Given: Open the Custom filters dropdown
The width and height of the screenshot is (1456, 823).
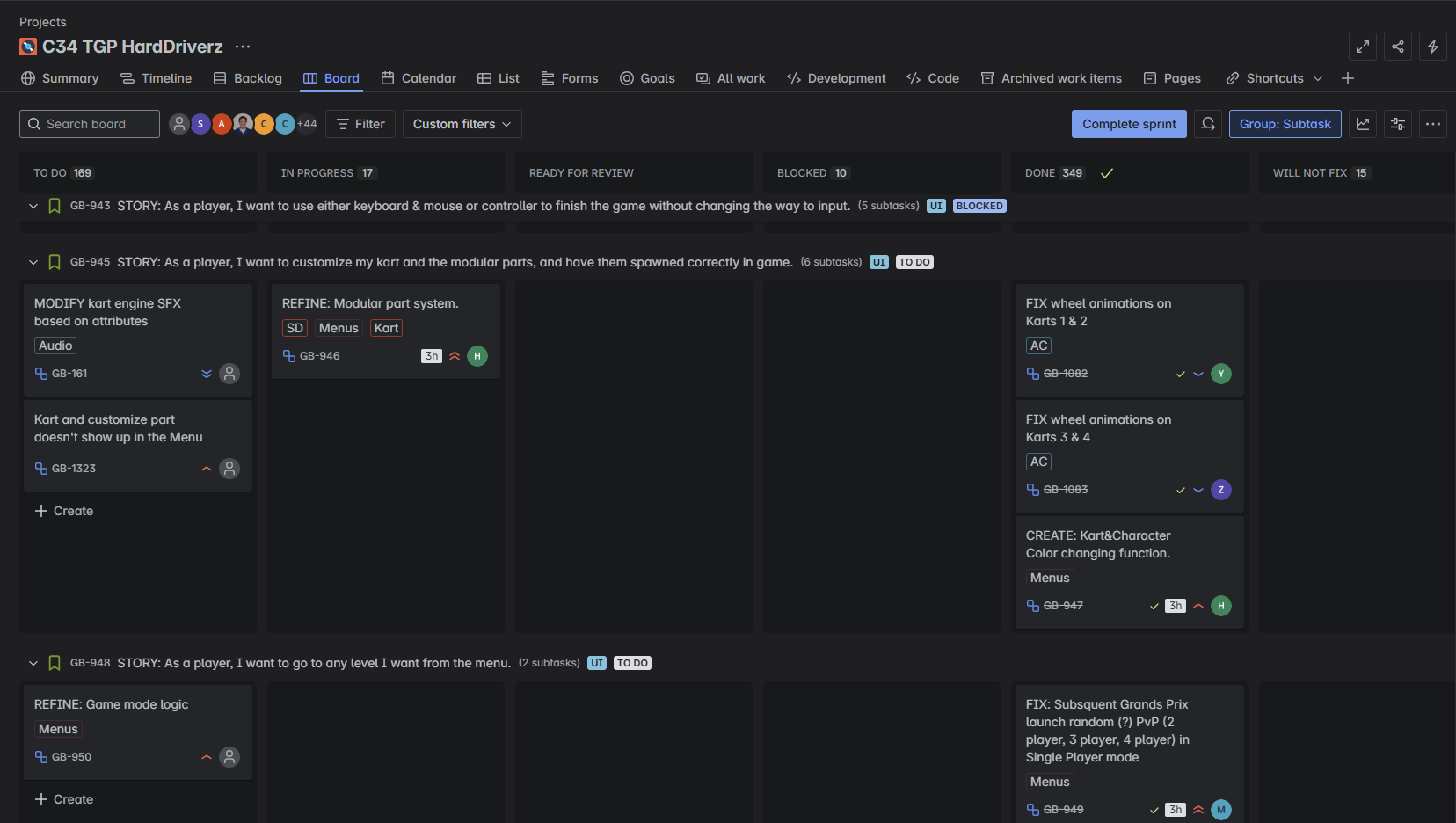Looking at the screenshot, I should tap(462, 124).
